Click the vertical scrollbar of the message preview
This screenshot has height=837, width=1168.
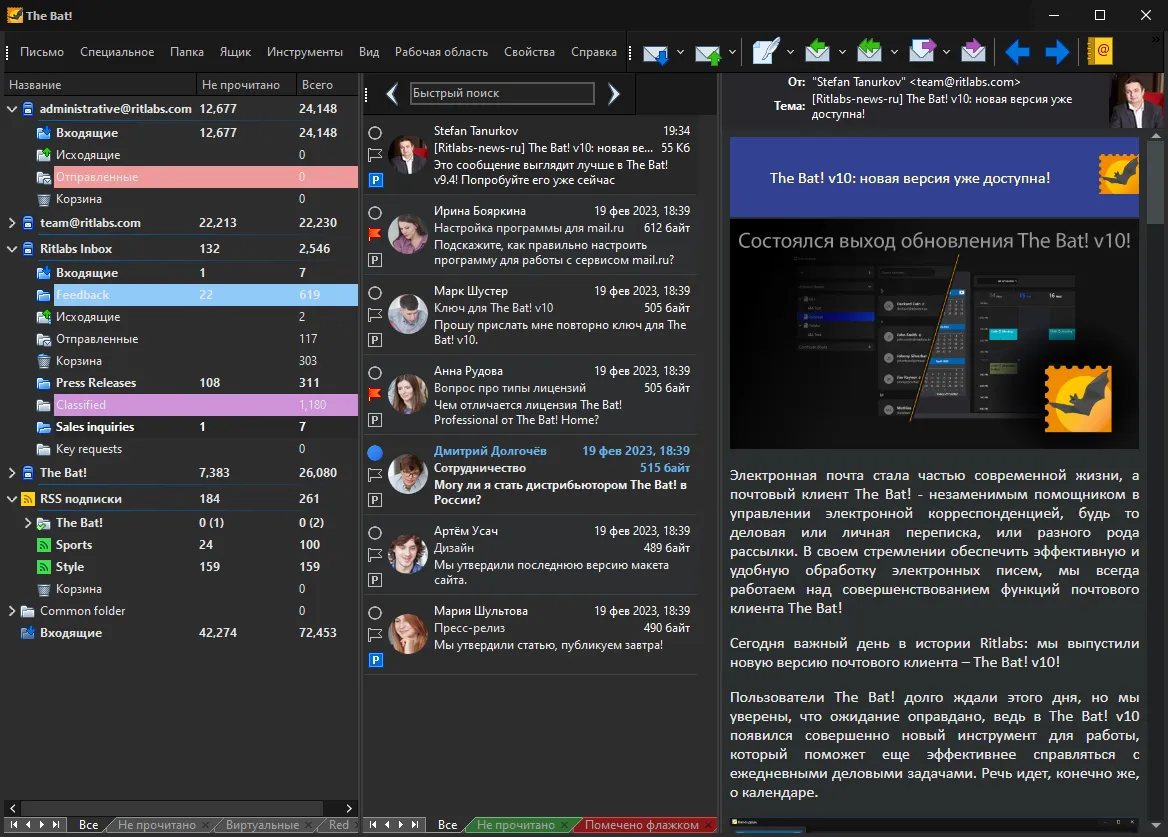(x=1156, y=182)
